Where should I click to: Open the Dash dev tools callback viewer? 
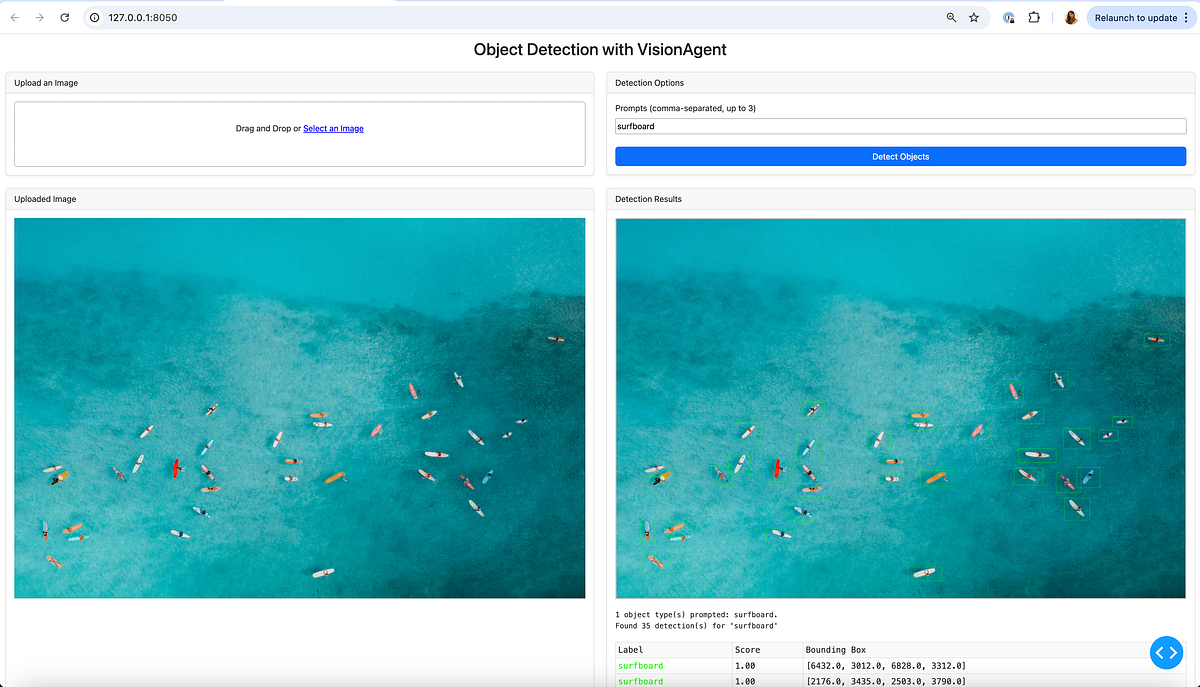click(x=1166, y=652)
